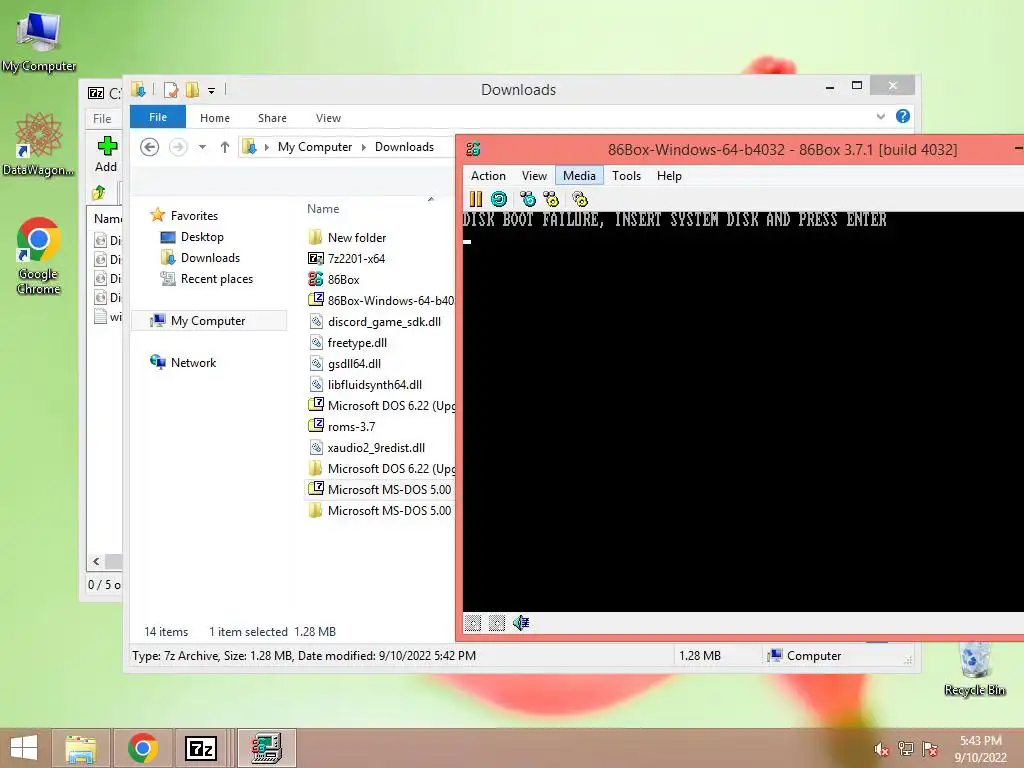The width and height of the screenshot is (1024, 768).
Task: Select the 86Box application file
Action: [343, 280]
